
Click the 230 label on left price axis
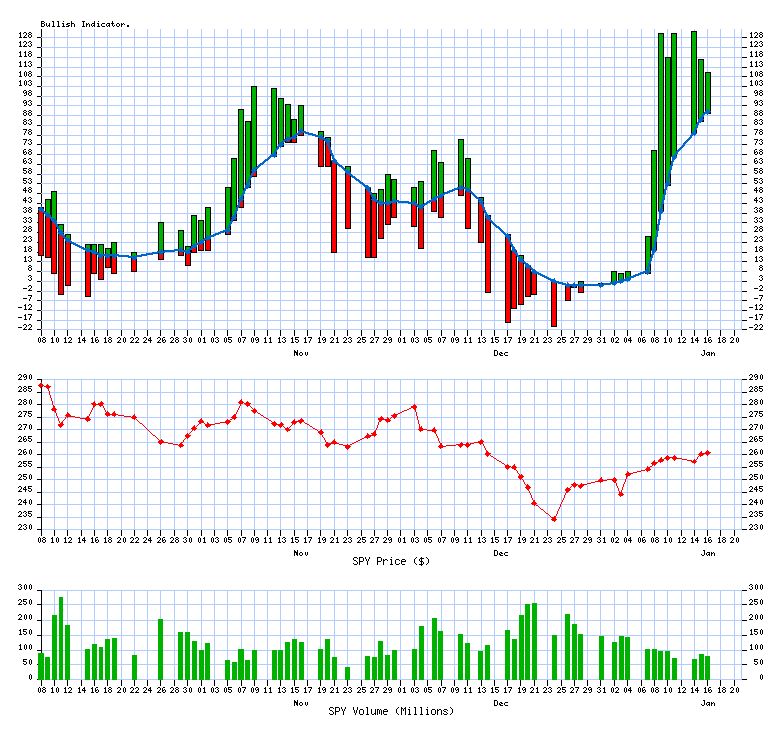click(x=26, y=528)
